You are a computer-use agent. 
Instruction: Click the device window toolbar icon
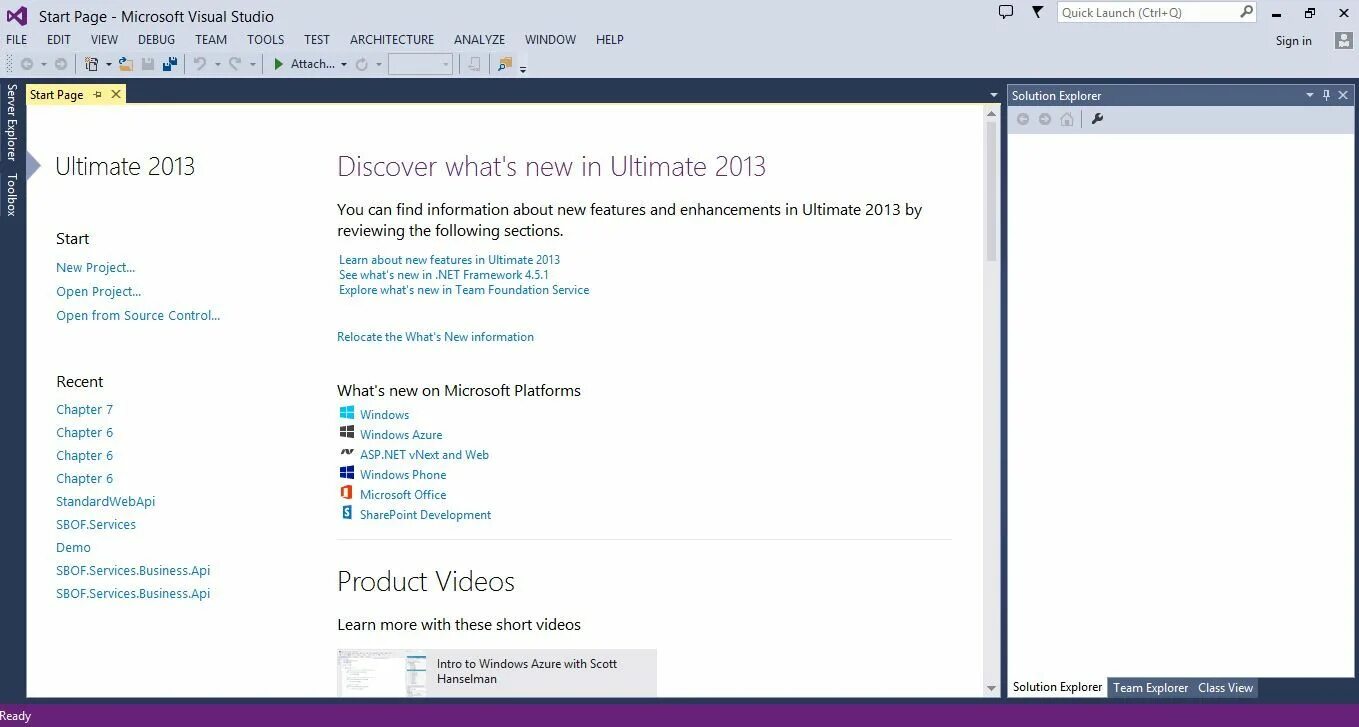click(475, 64)
